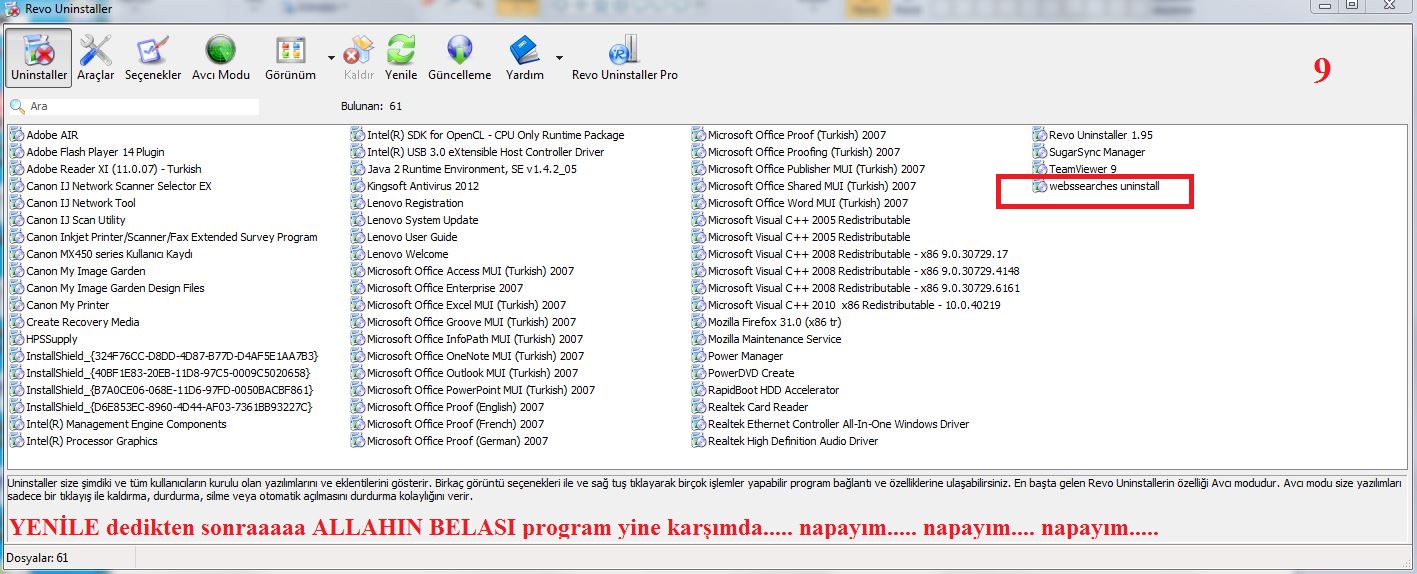Image resolution: width=1417 pixels, height=574 pixels.
Task: Select RapidBoot HDD Accelerator entry
Action: 766,390
